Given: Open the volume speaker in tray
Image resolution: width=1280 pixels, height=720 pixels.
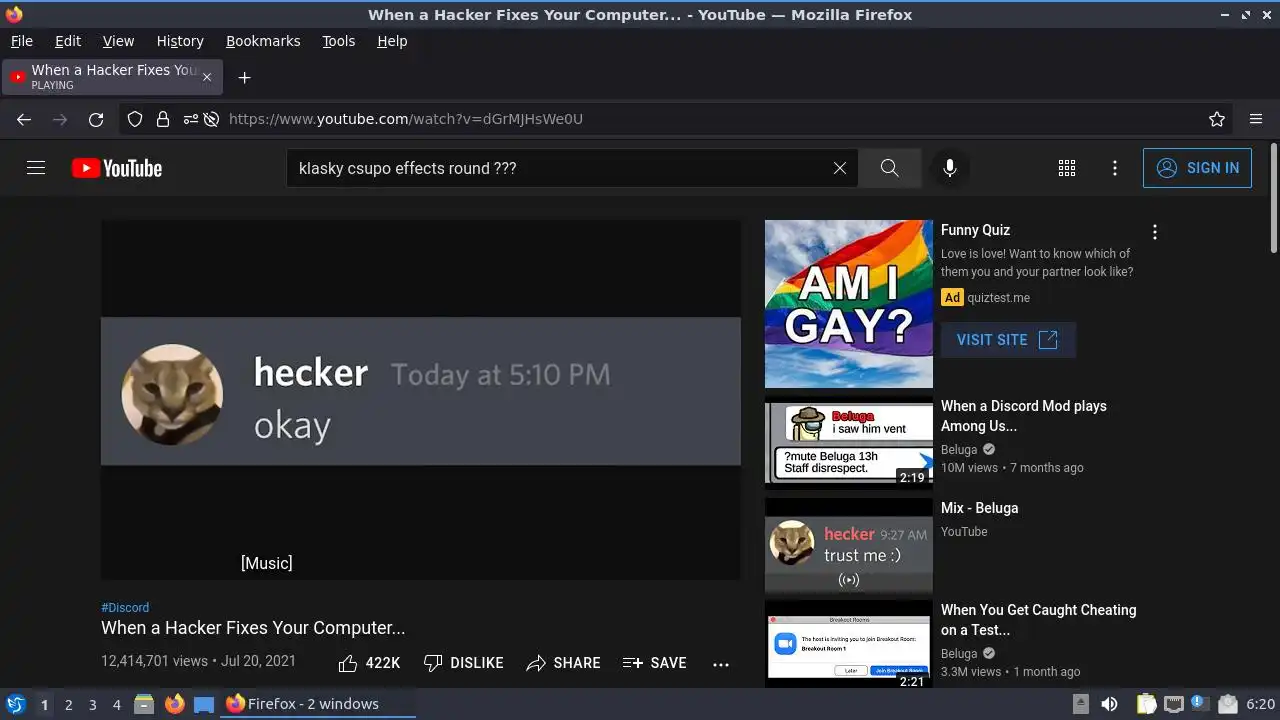Looking at the screenshot, I should click(1109, 704).
